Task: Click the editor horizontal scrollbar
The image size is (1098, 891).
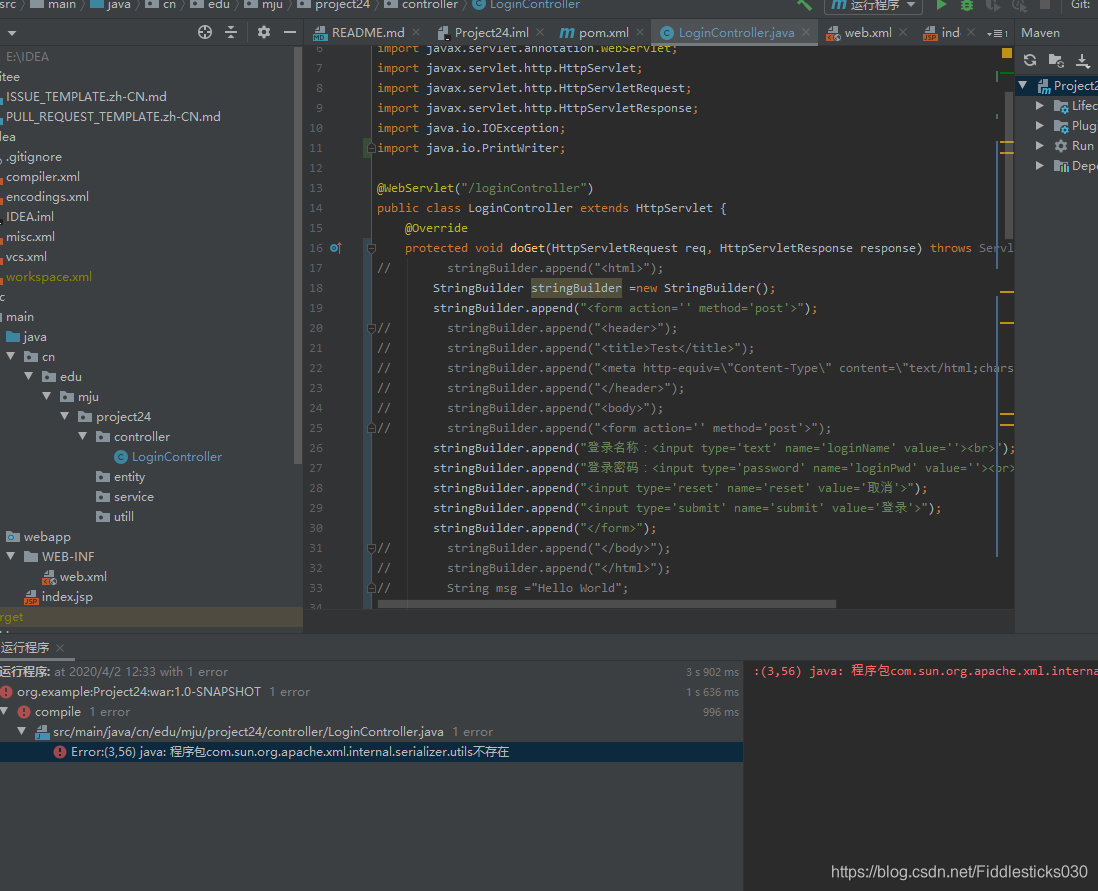Action: coord(606,604)
